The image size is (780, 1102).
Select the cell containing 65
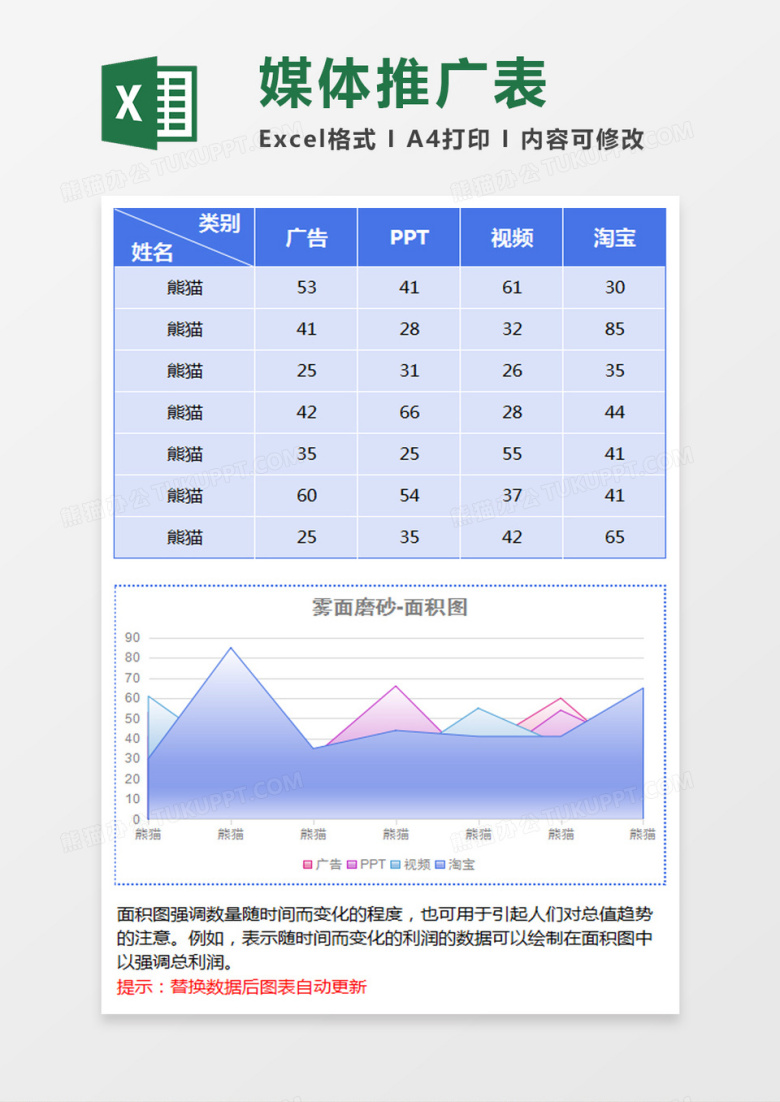pyautogui.click(x=614, y=537)
